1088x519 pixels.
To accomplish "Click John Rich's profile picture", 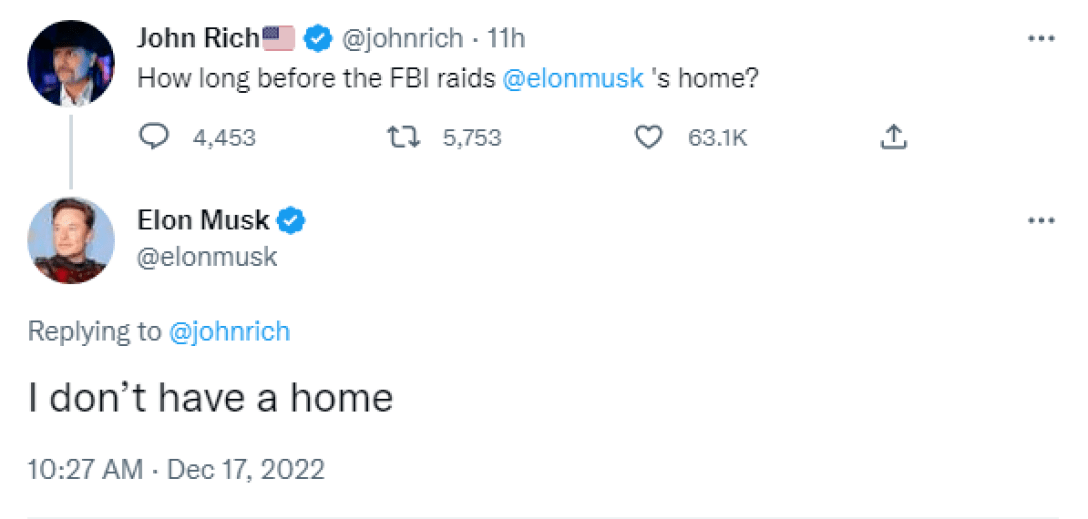I will pos(70,62).
